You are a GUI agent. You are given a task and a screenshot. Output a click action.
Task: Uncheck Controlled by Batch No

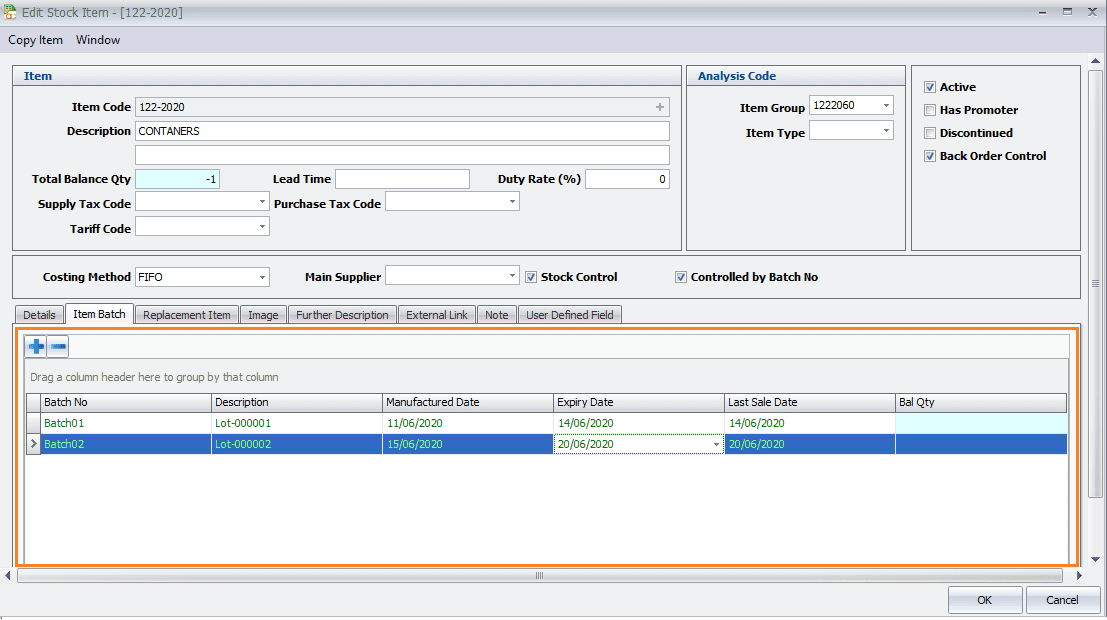pyautogui.click(x=681, y=277)
